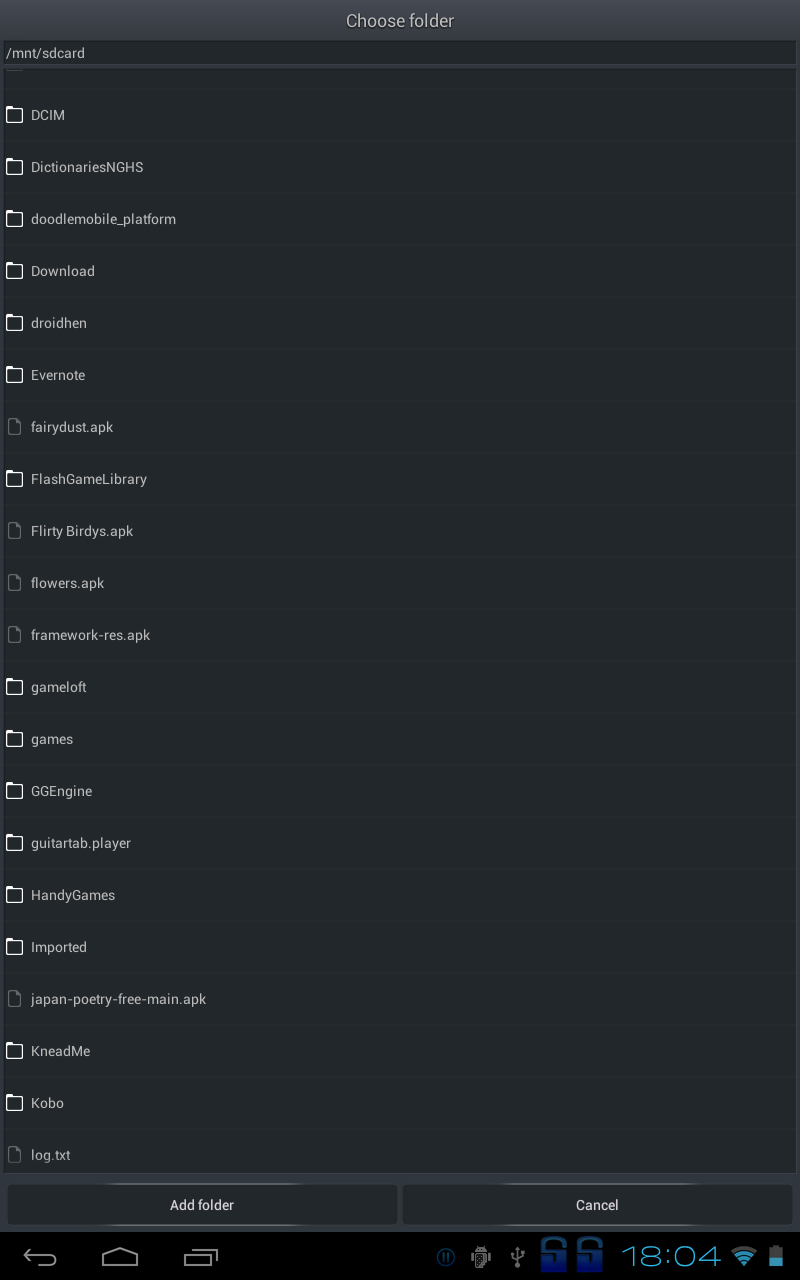Click the /mnt/sdcard path field

tap(400, 53)
